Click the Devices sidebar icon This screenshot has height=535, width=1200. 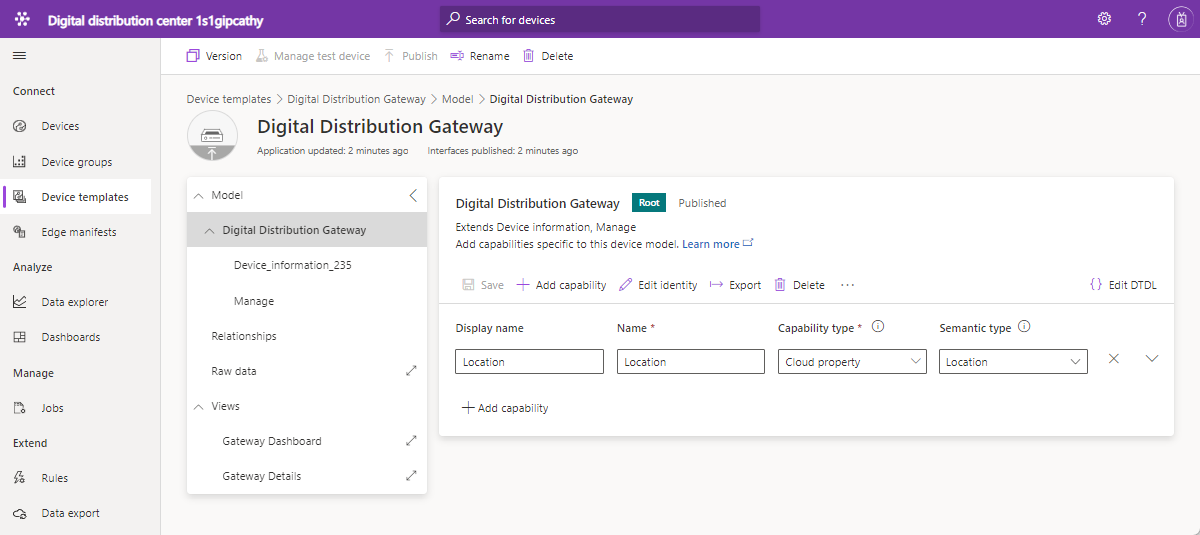(x=19, y=126)
